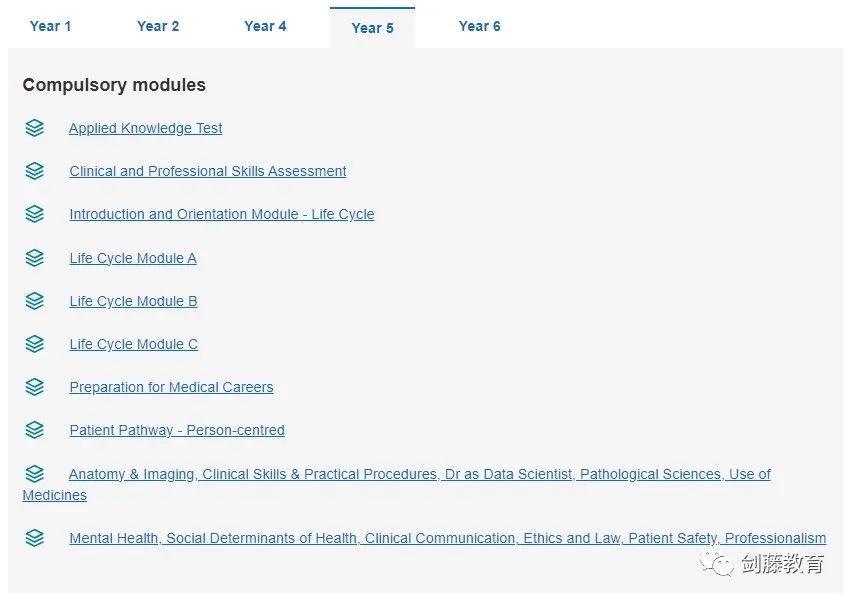Click the stack icon beside Applied Knowledge Test
This screenshot has width=852, height=601.
tap(35, 128)
